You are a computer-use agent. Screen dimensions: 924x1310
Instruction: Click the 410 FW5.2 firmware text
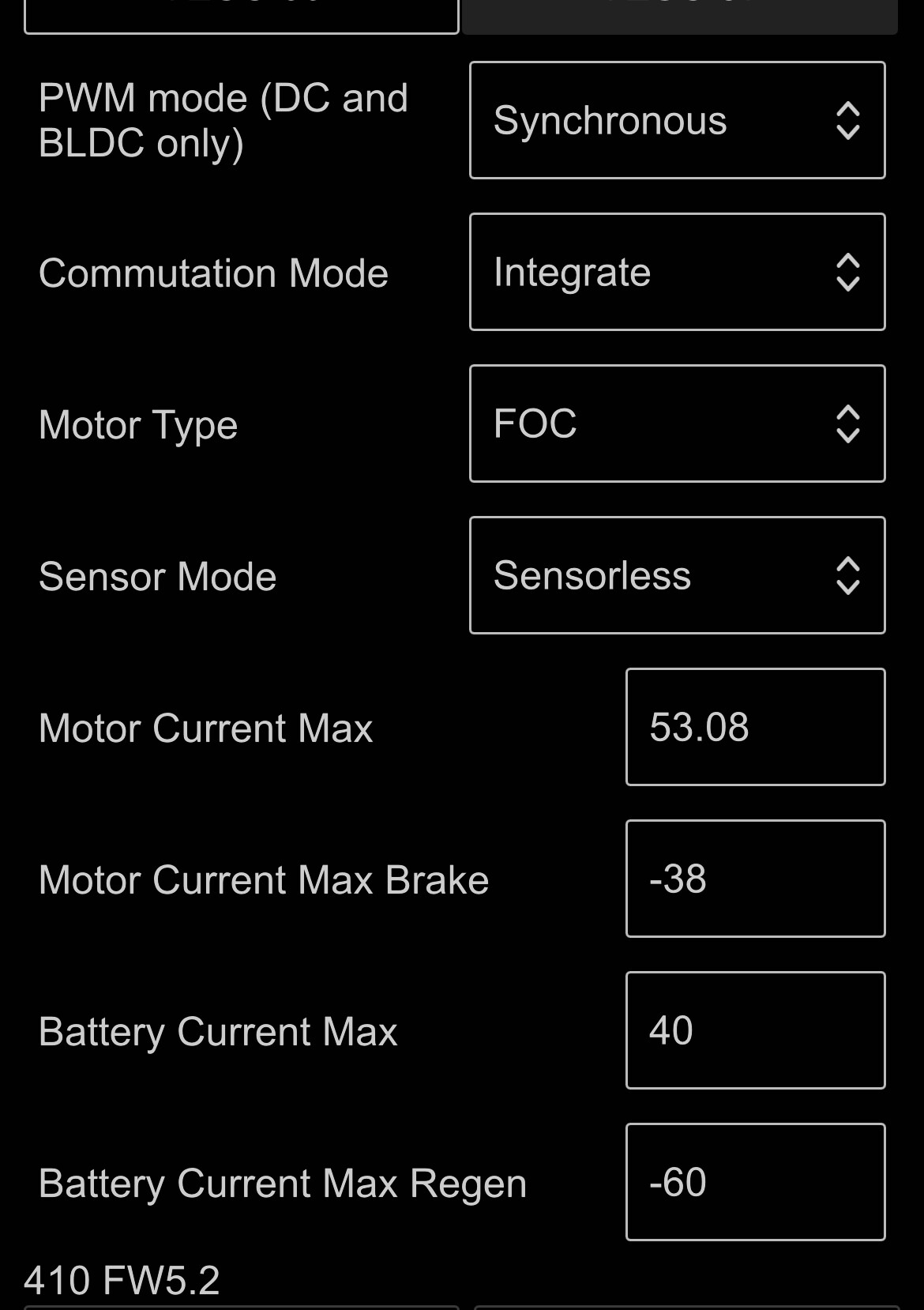pos(122,1280)
